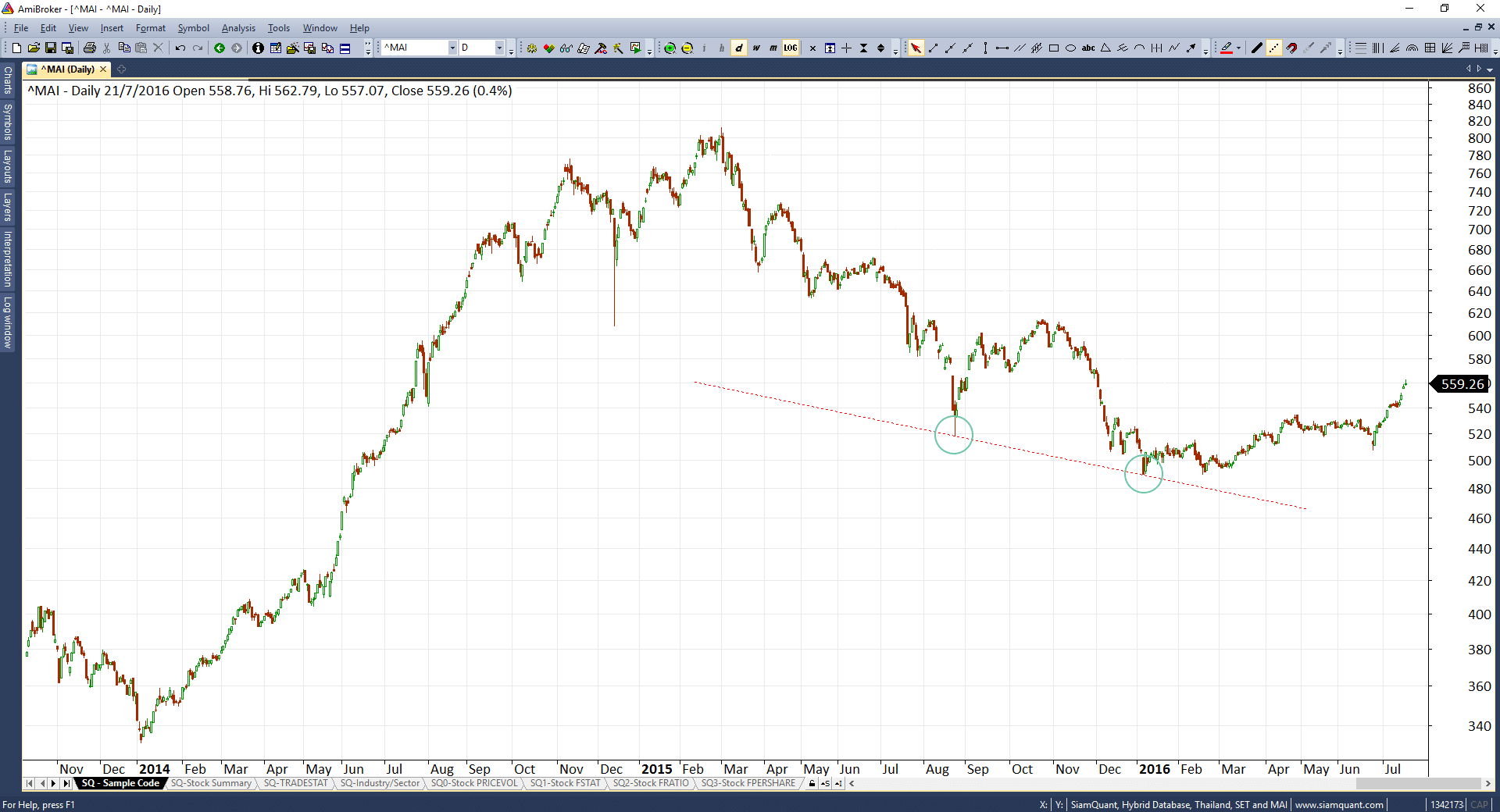Select the ellipse drawing tool
1500x812 pixels.
point(1071,48)
